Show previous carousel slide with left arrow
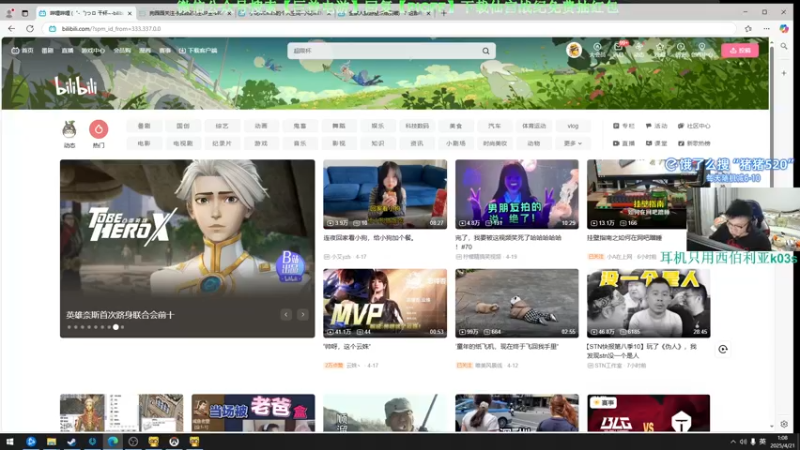 (x=286, y=315)
